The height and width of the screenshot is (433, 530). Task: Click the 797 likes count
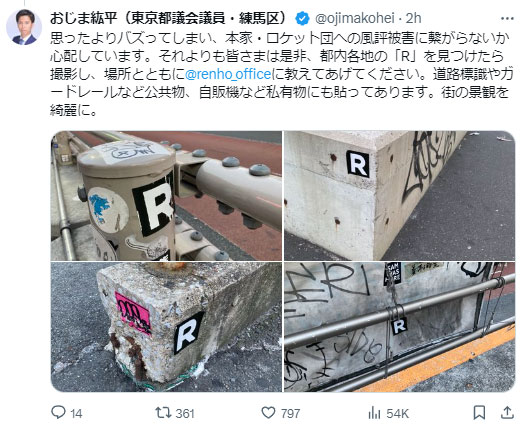[290, 413]
